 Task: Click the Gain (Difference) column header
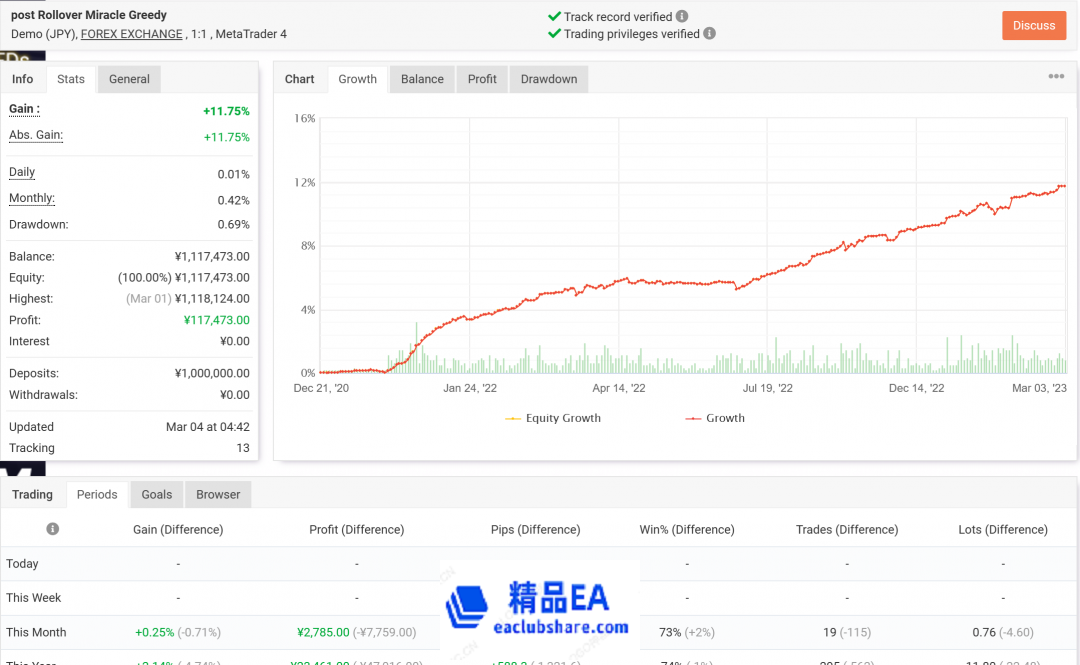[x=178, y=529]
